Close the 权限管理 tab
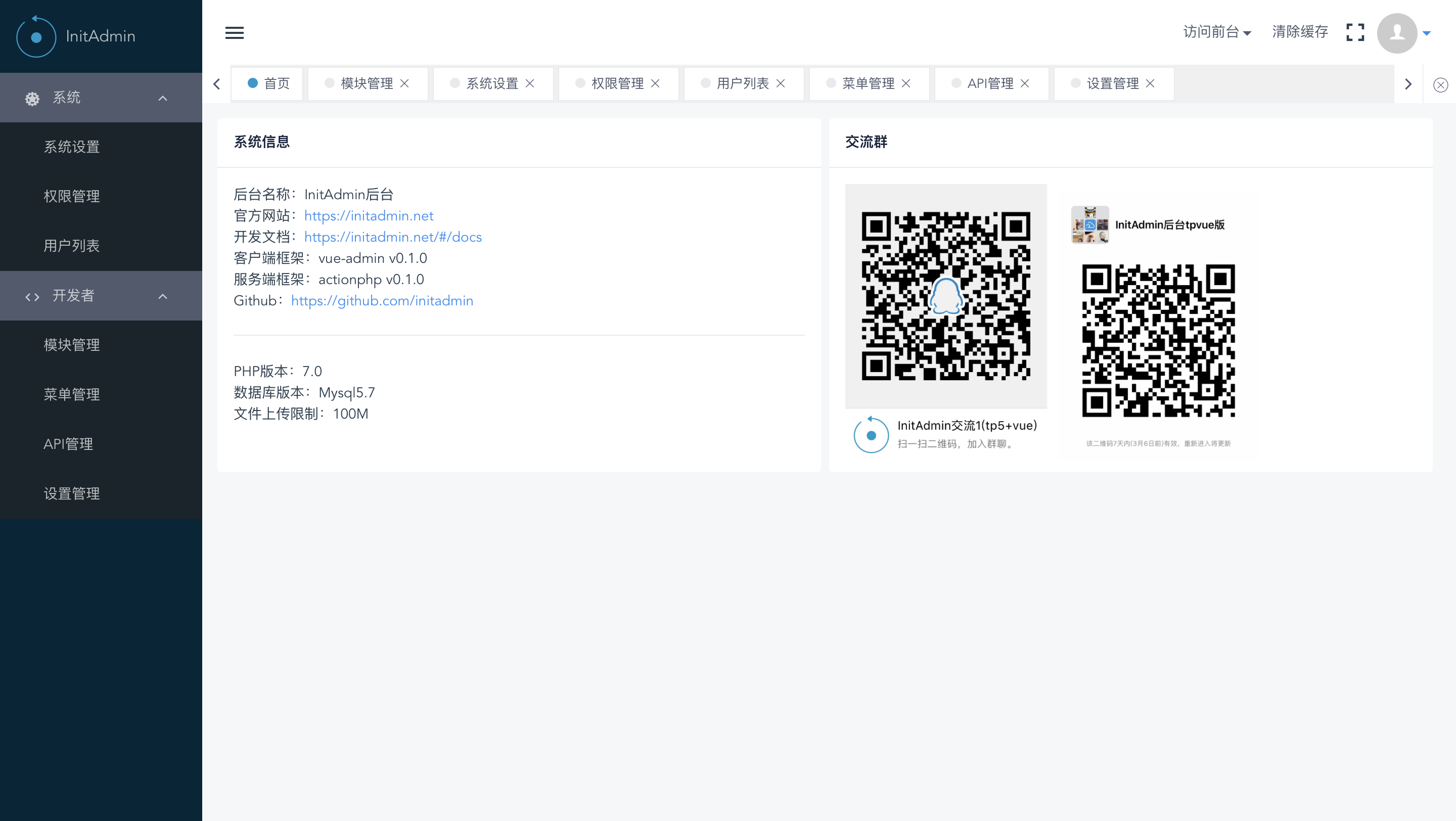Screen dimensions: 1456x821 tap(656, 83)
